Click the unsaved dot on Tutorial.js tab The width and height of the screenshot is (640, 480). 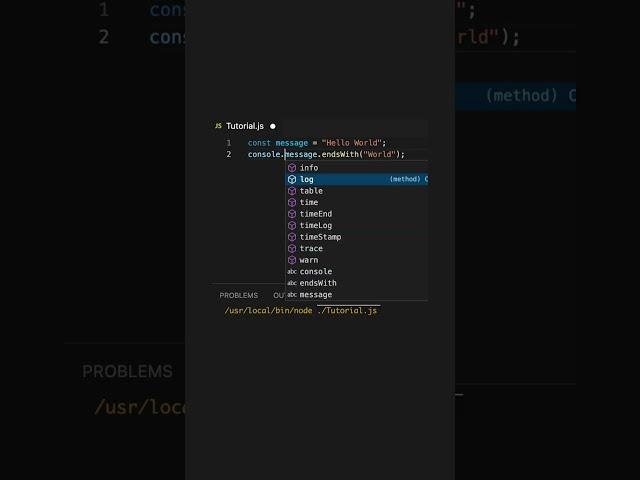tap(273, 126)
